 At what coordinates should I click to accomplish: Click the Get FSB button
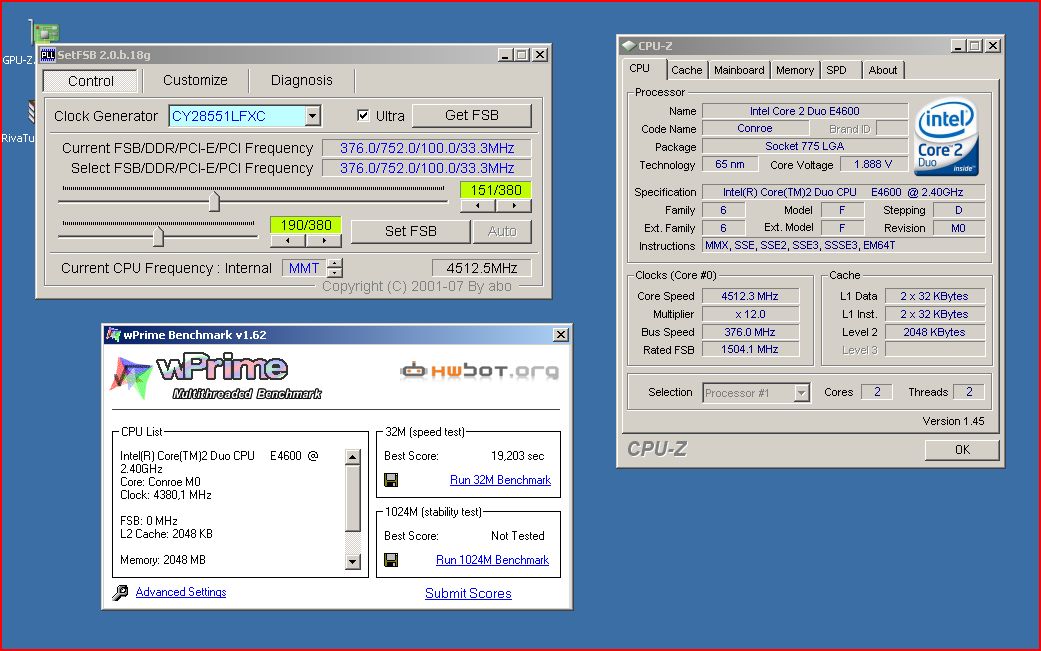click(x=471, y=115)
